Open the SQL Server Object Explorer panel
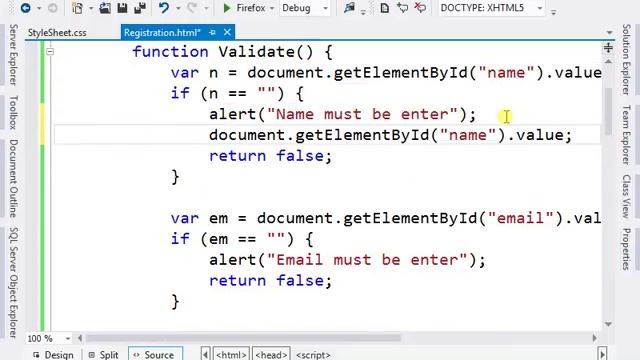 tap(13, 282)
